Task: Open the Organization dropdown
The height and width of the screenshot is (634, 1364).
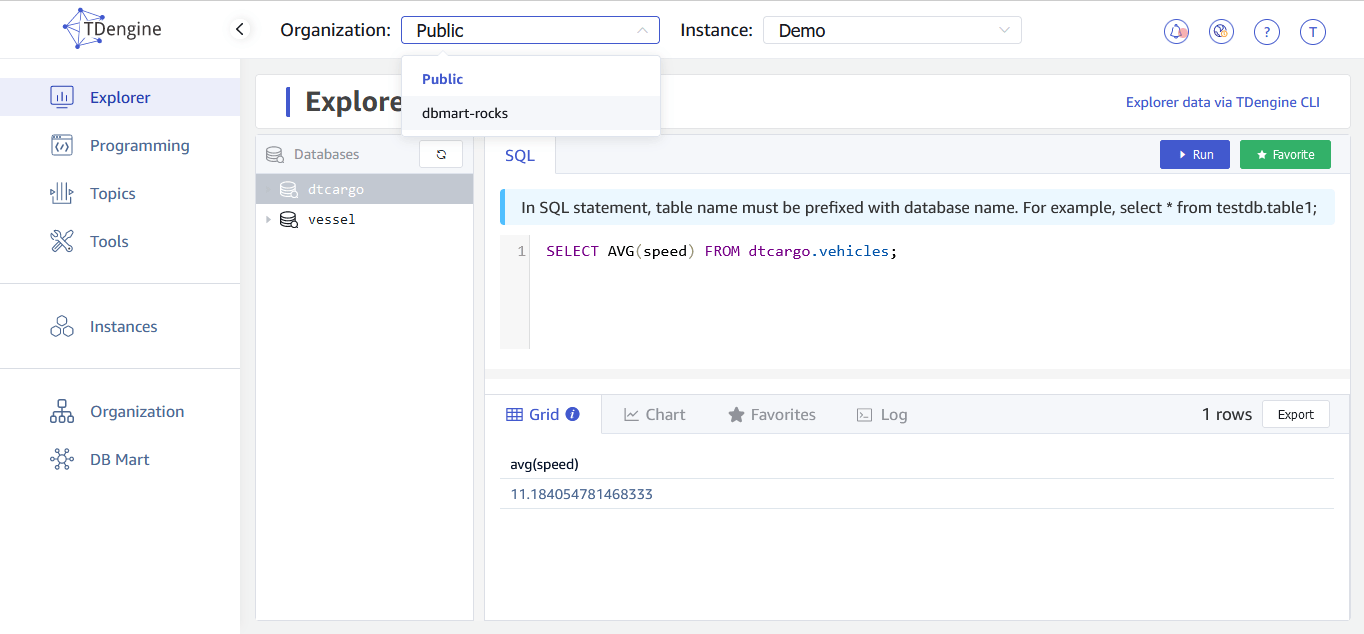Action: point(530,30)
